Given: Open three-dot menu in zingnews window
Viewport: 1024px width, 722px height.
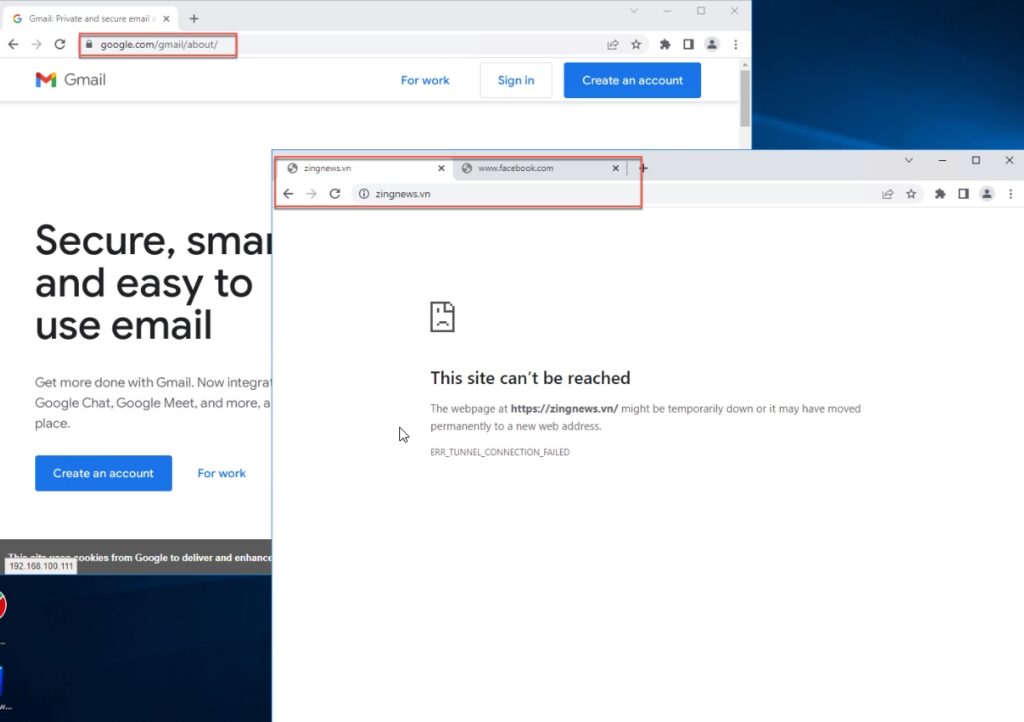Looking at the screenshot, I should tap(1010, 194).
